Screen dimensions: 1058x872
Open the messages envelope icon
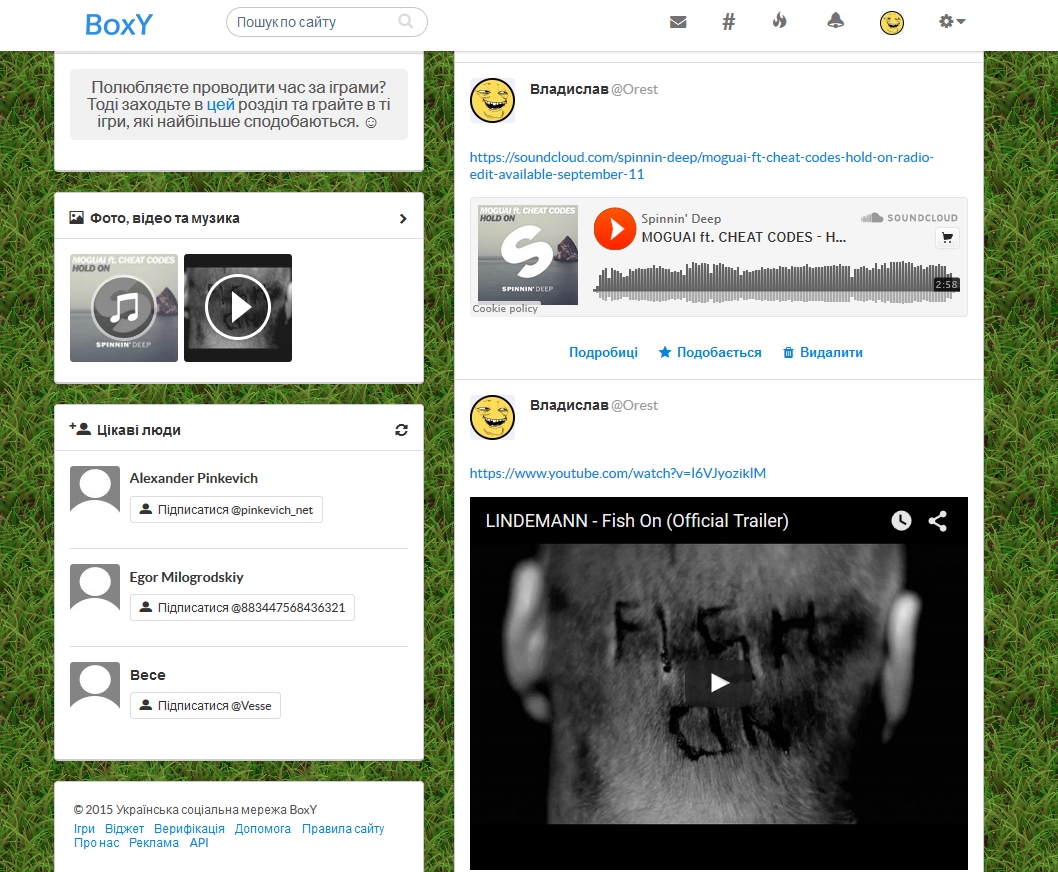678,22
